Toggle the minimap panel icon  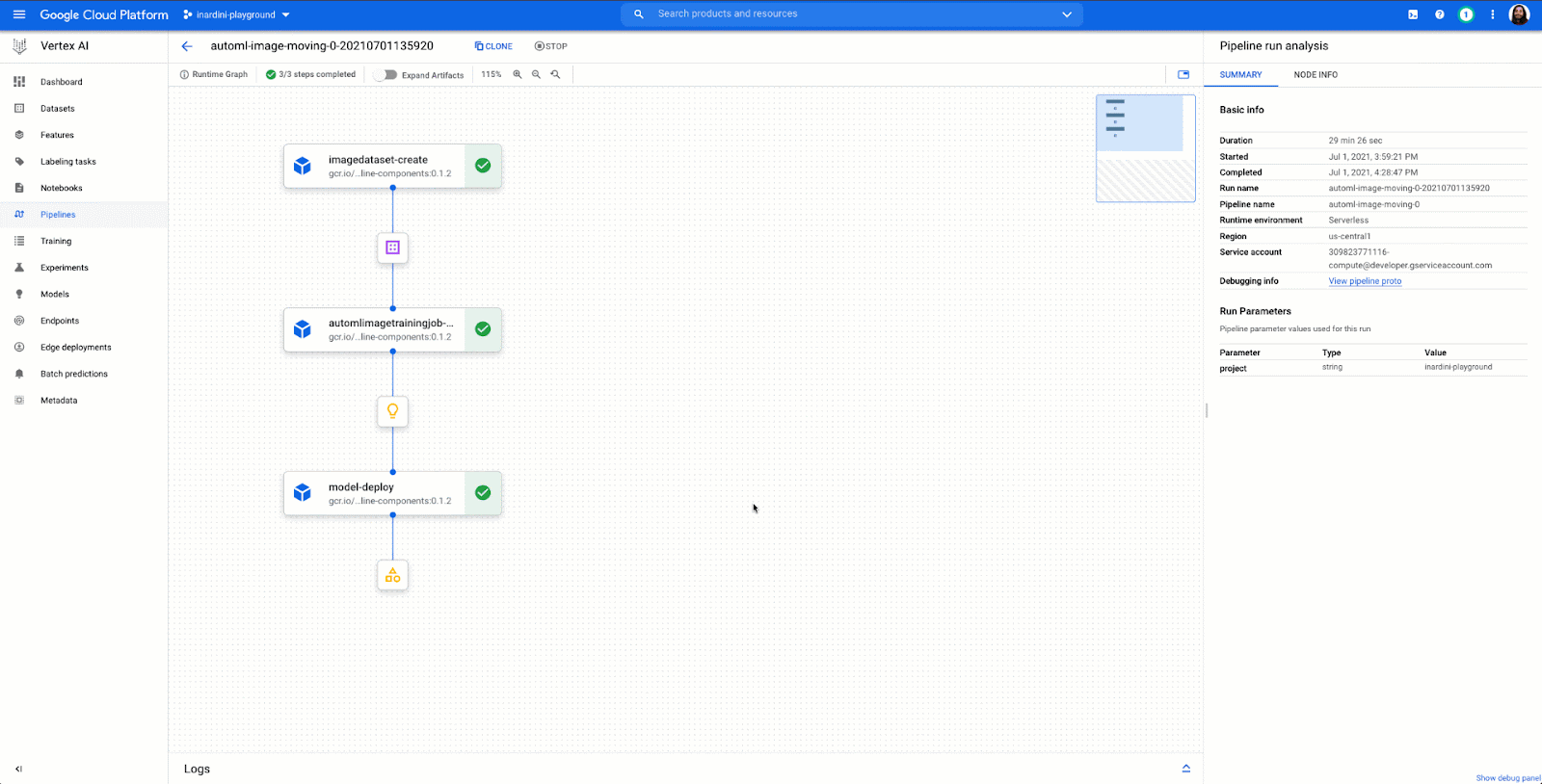click(1183, 74)
